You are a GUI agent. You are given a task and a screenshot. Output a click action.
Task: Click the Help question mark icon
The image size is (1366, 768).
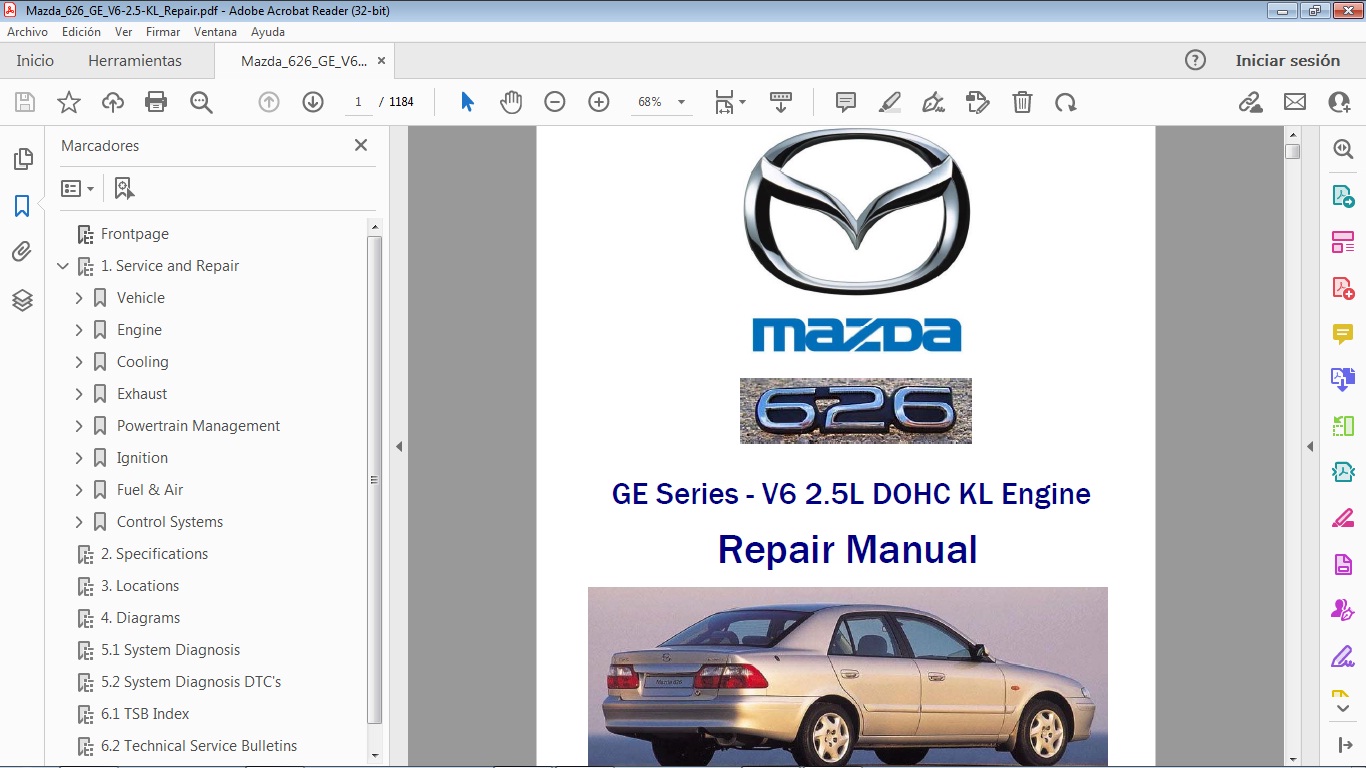pyautogui.click(x=1195, y=60)
